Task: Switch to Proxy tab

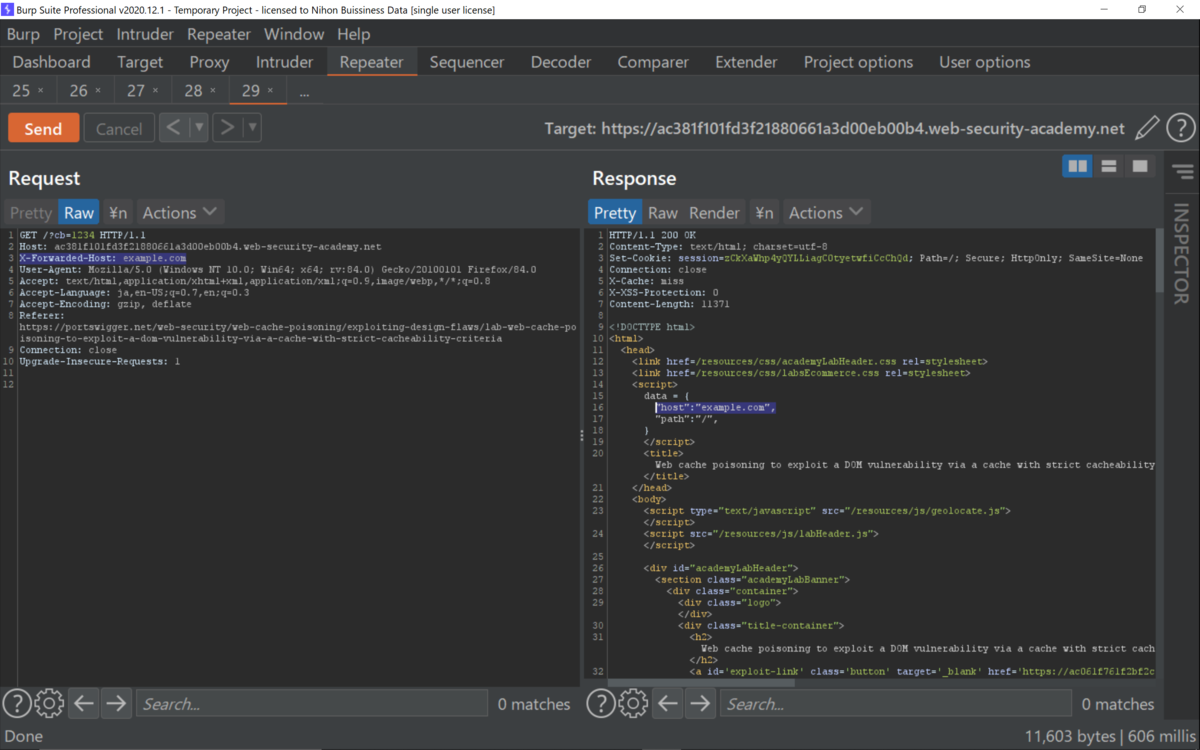Action: [x=209, y=62]
